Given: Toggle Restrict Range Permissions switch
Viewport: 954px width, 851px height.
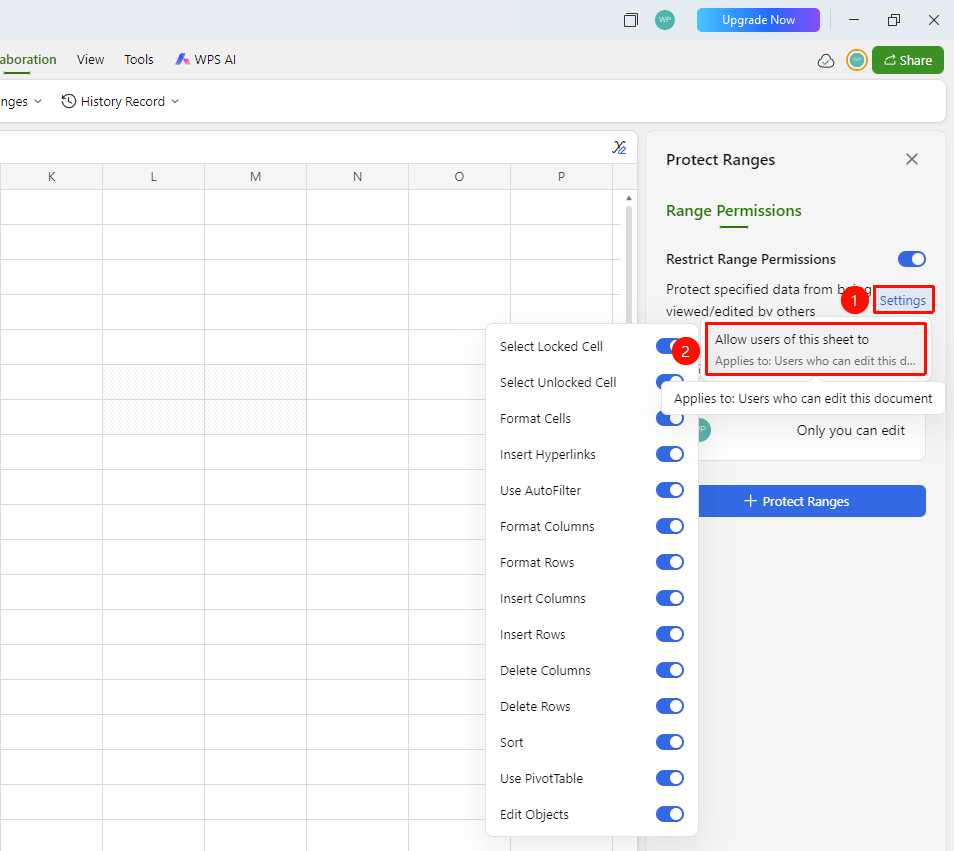Looking at the screenshot, I should pyautogui.click(x=911, y=259).
